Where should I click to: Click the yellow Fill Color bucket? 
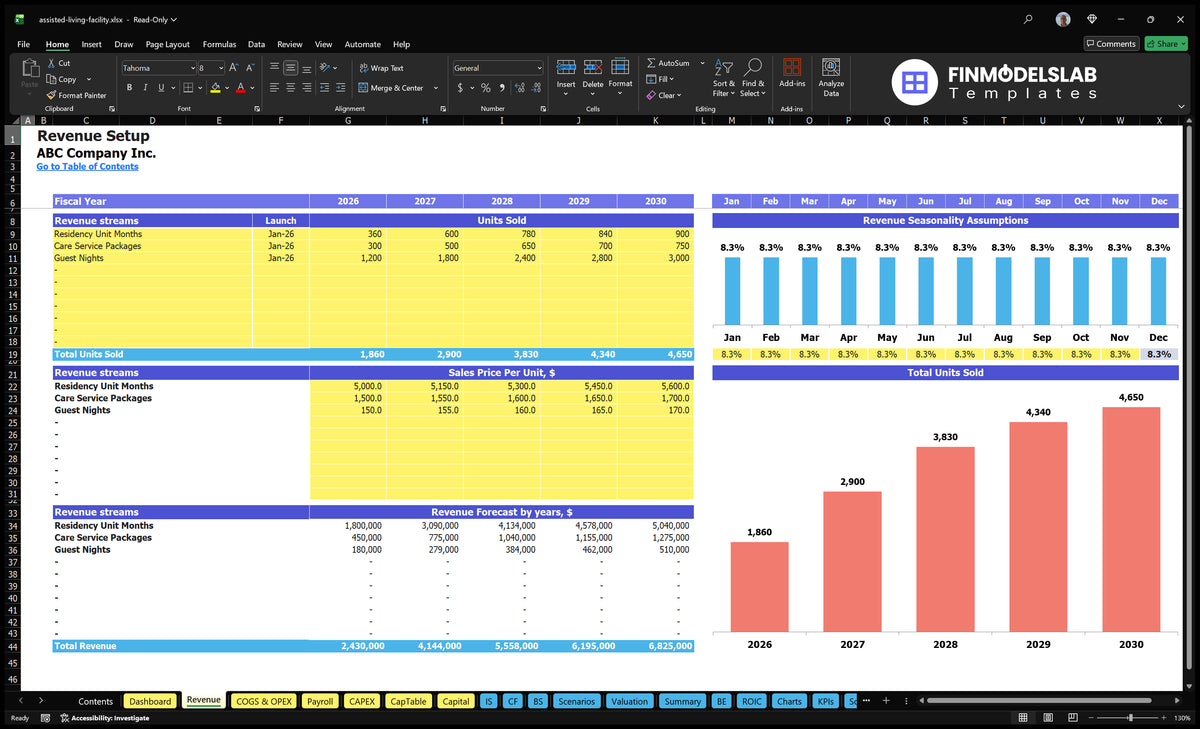[215, 88]
